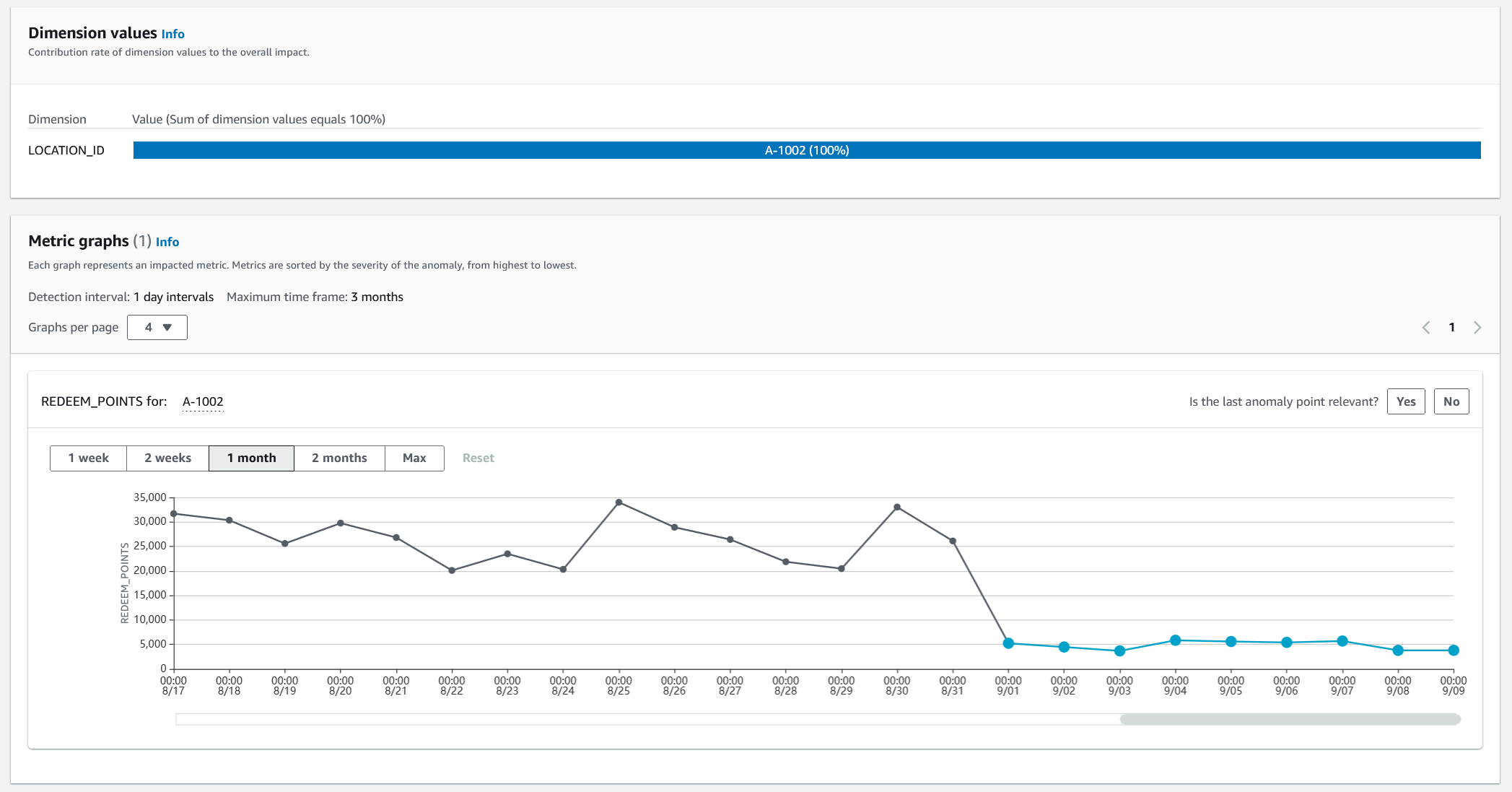Viewport: 1512px width, 792px height.
Task: Go to previous graphs page arrow
Action: (x=1426, y=328)
